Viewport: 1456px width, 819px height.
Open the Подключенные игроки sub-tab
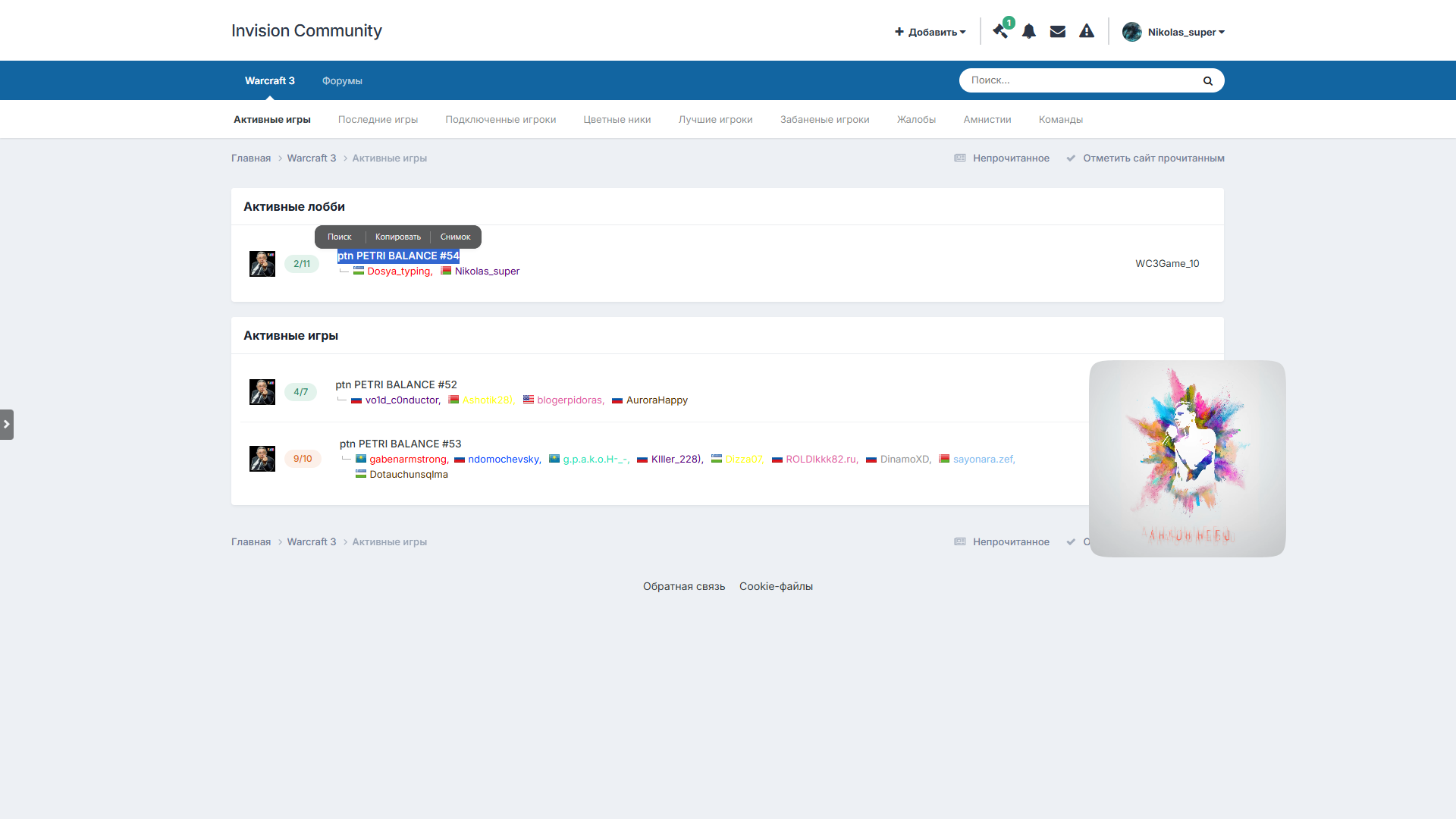(500, 120)
